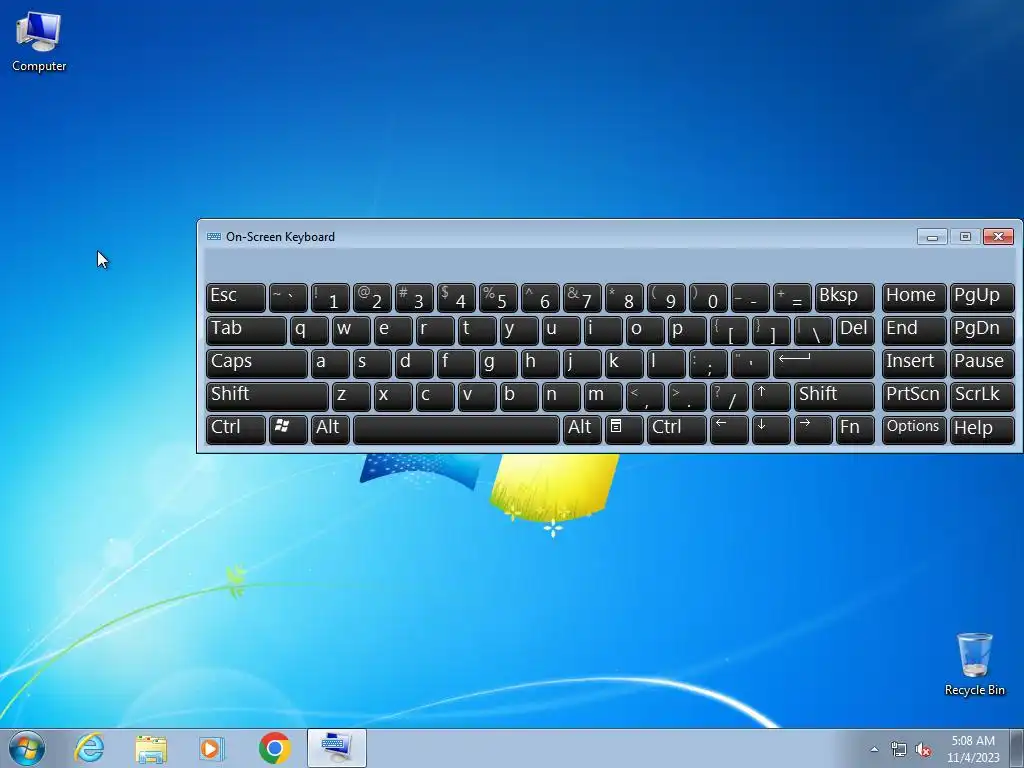This screenshot has width=1024, height=768.
Task: Click the Esc key
Action: (236, 297)
